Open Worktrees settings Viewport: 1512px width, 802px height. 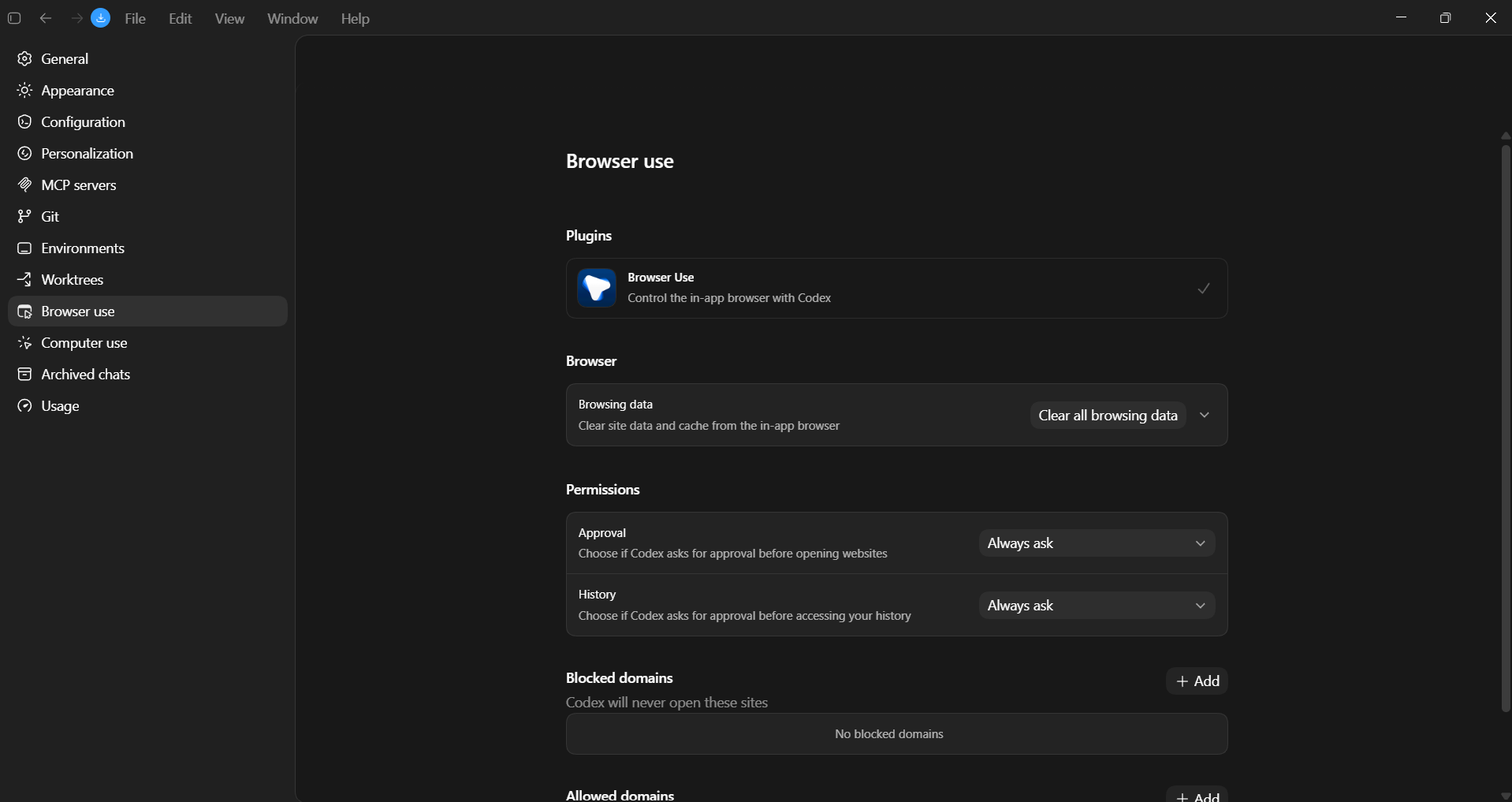point(147,280)
